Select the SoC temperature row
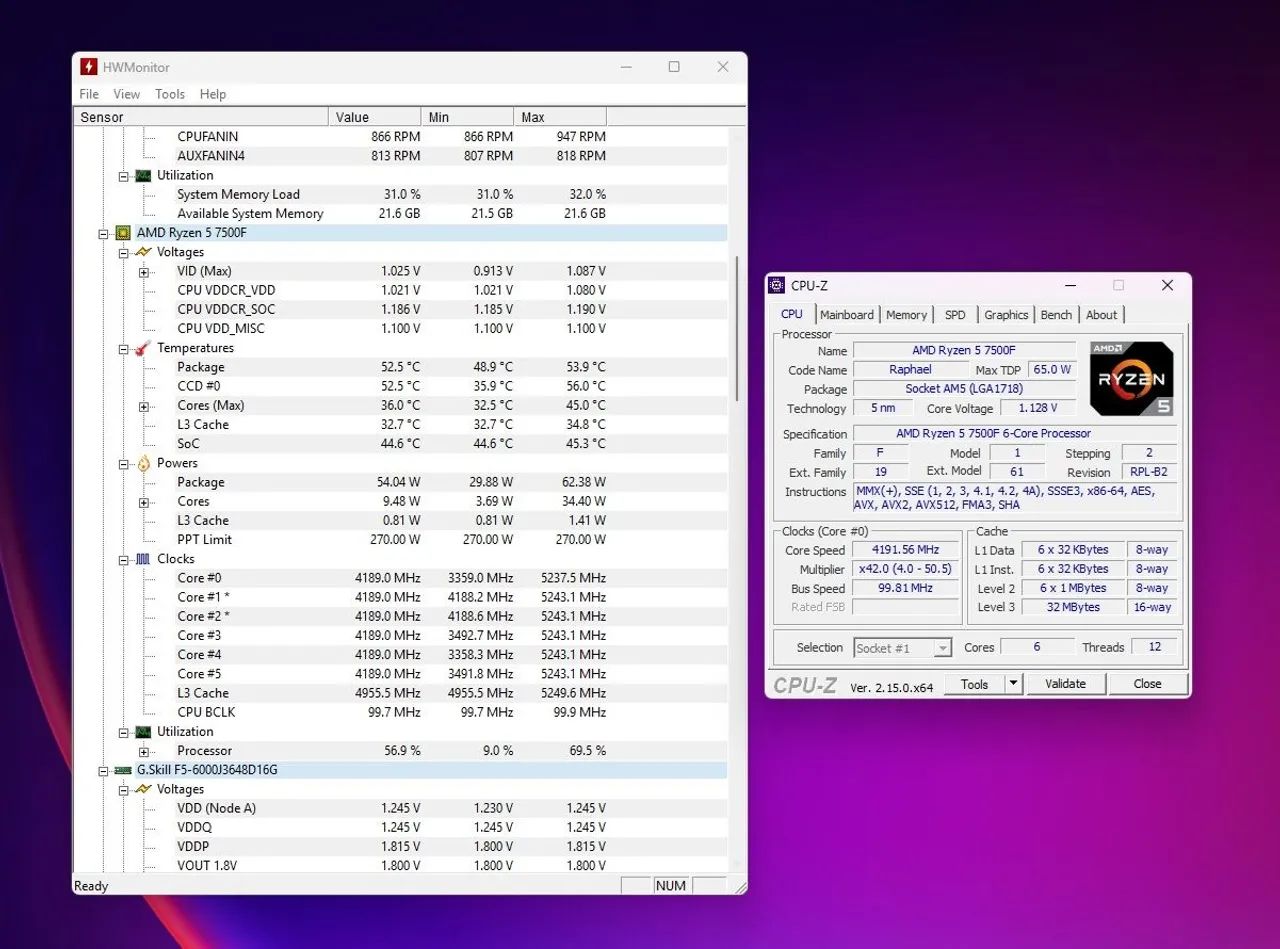This screenshot has height=949, width=1280. click(401, 444)
